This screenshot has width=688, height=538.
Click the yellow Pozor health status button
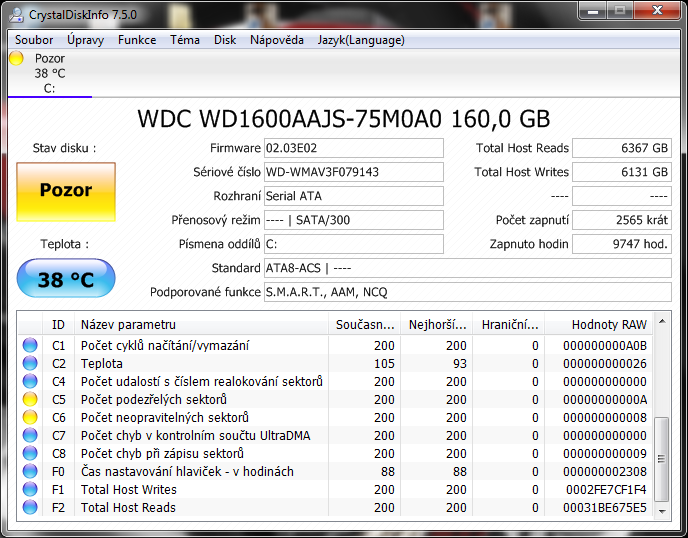click(x=66, y=191)
